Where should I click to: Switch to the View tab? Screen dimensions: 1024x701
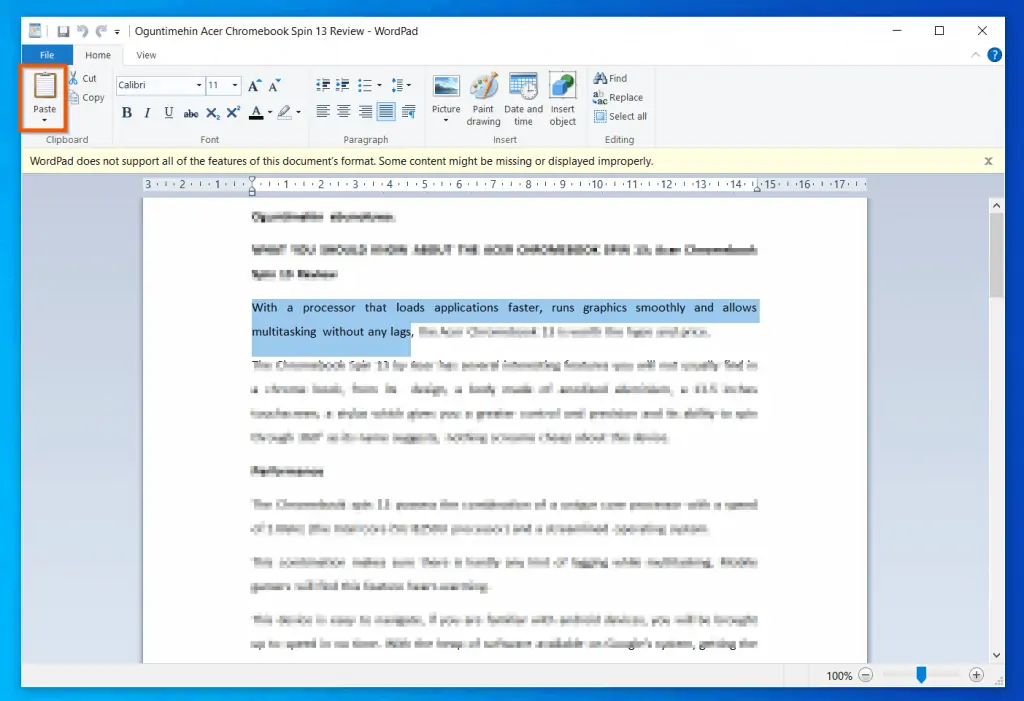(x=146, y=55)
